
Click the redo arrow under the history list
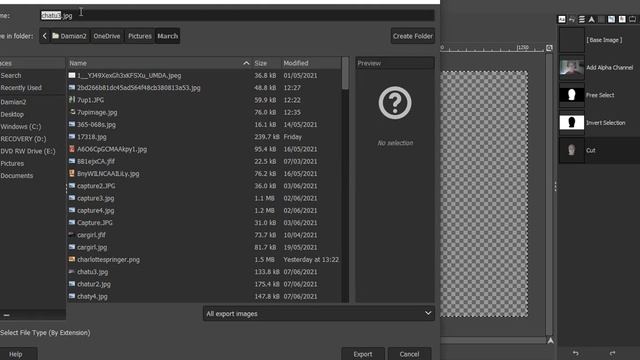click(612, 353)
